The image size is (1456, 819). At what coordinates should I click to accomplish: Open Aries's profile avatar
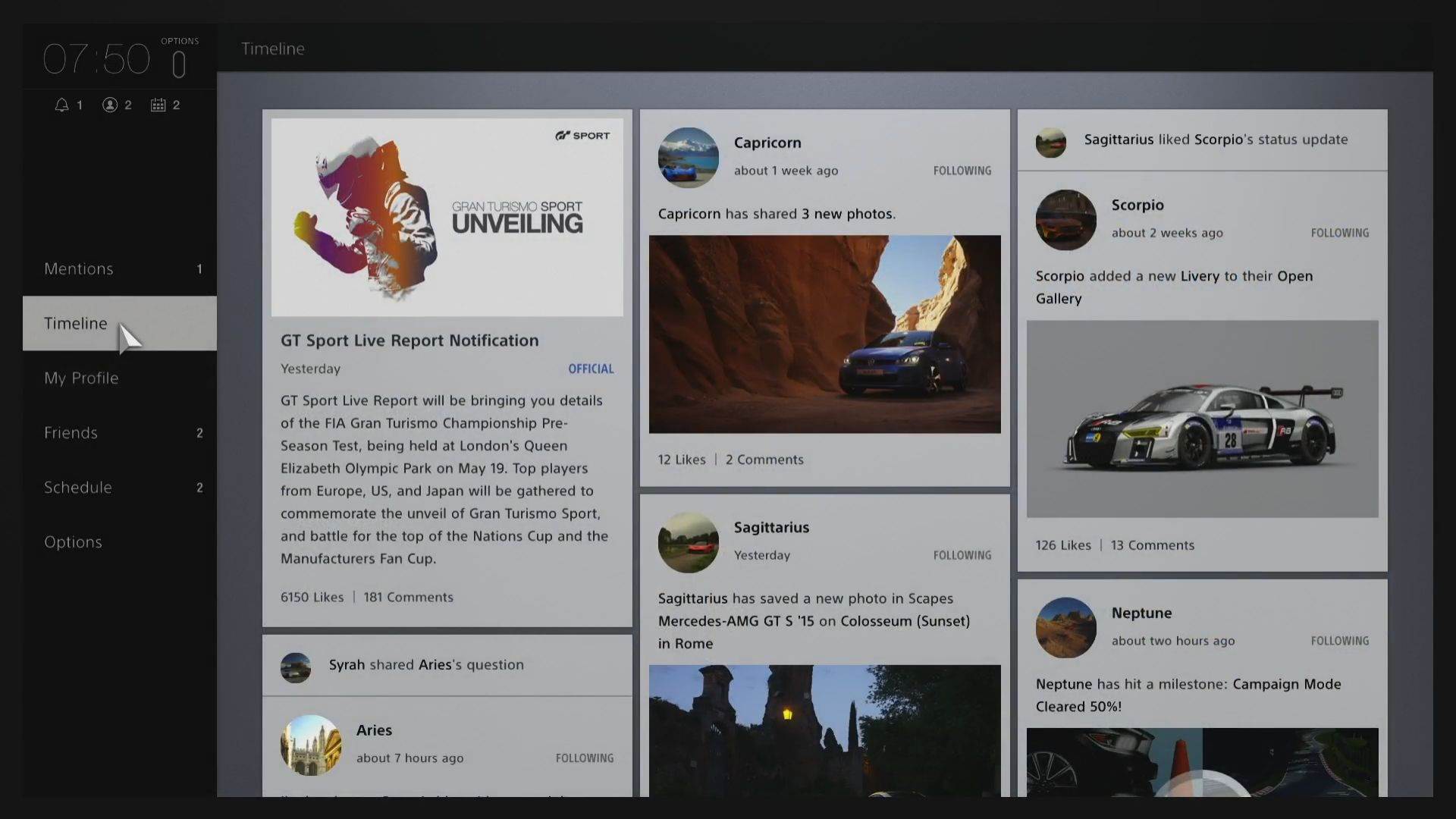[x=310, y=745]
